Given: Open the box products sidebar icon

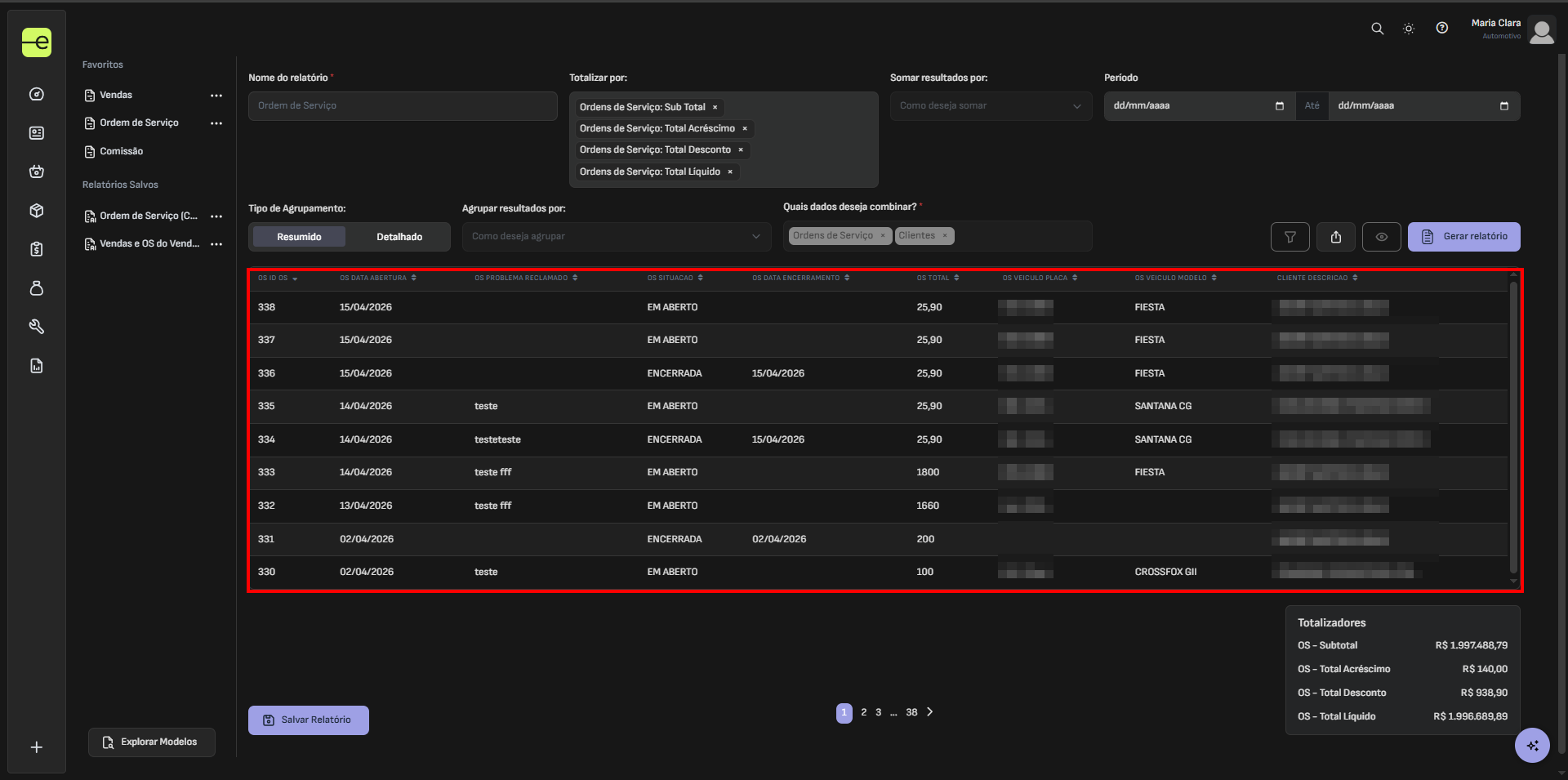Looking at the screenshot, I should click(x=37, y=211).
